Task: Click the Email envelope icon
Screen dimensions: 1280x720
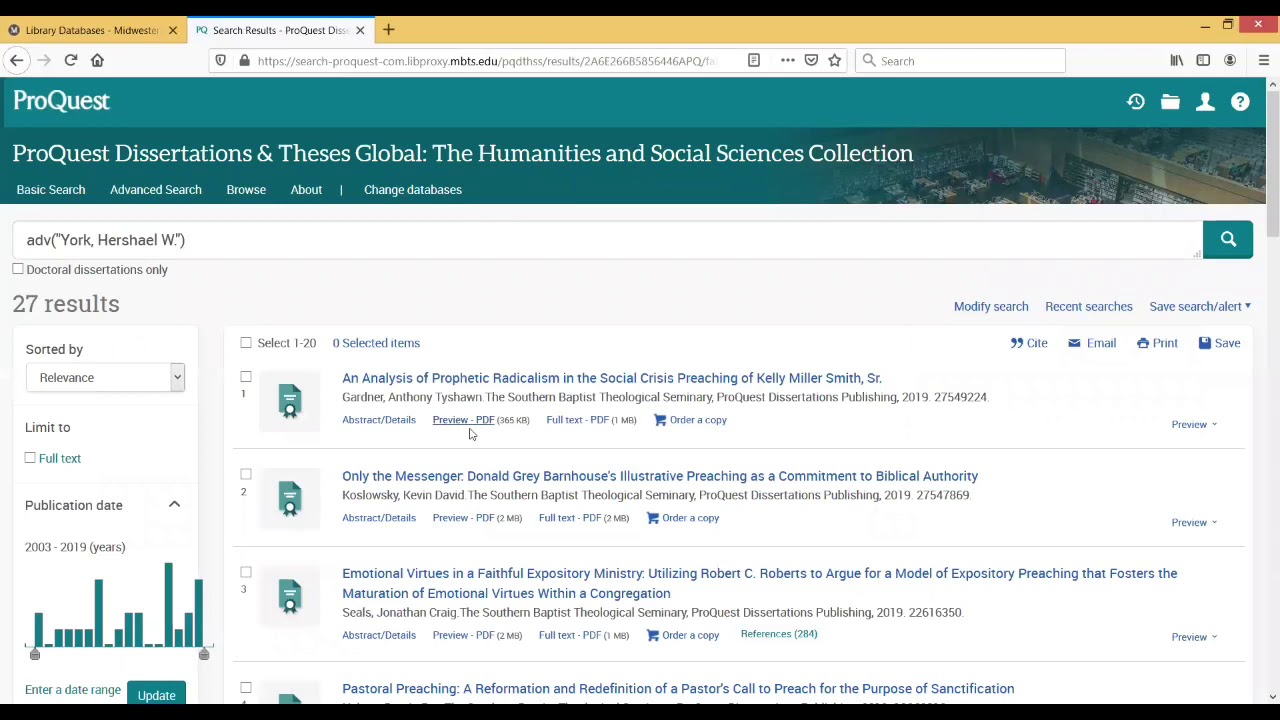Action: [1074, 343]
